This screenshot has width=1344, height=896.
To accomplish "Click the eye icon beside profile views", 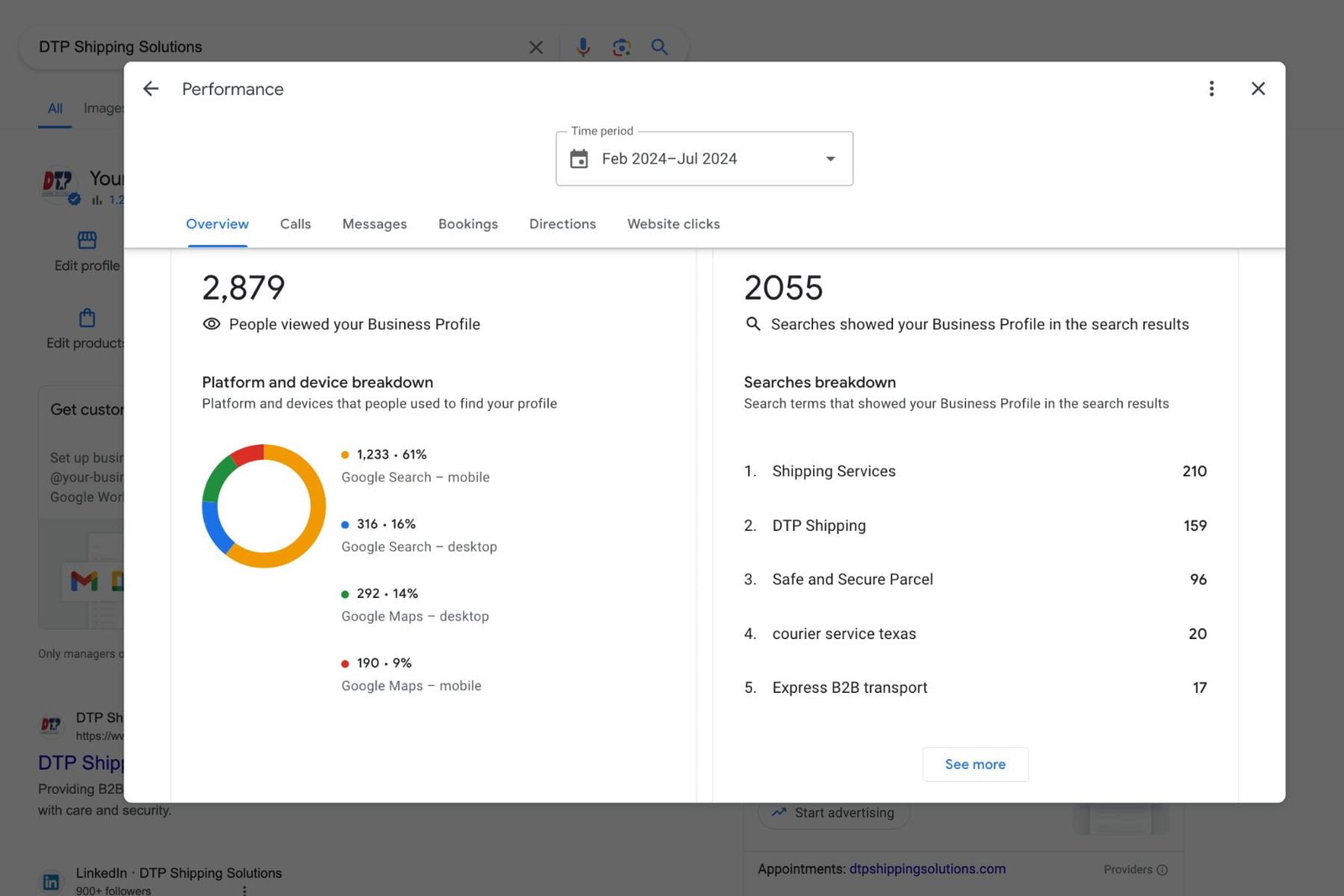I will click(212, 324).
